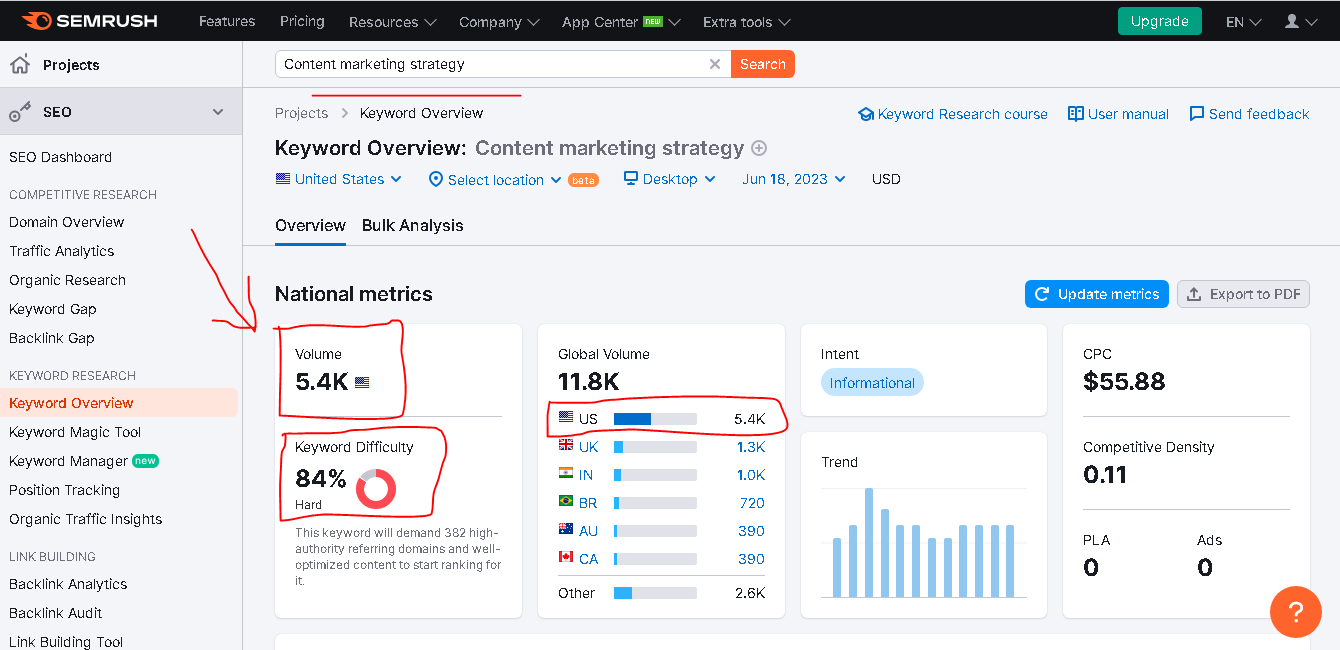This screenshot has height=650, width=1340.
Task: Click the User manual book icon
Action: pyautogui.click(x=1076, y=114)
